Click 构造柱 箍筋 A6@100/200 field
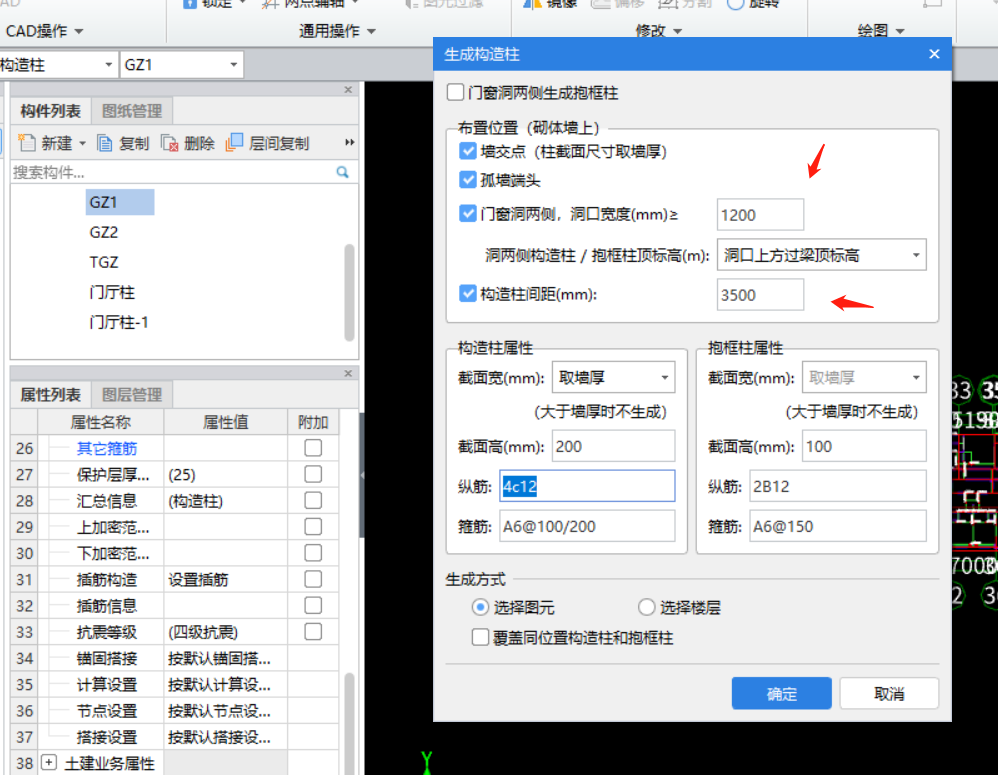Image resolution: width=998 pixels, height=775 pixels. pyautogui.click(x=587, y=526)
